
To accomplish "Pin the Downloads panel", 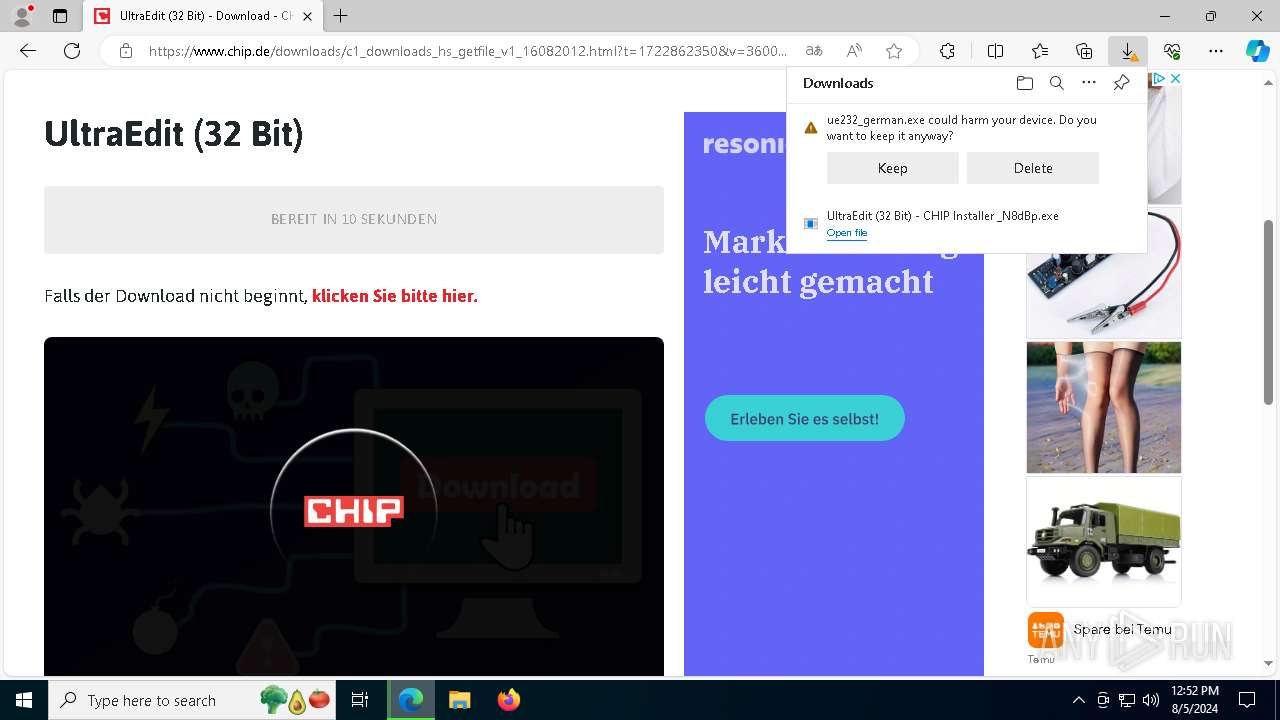I will [x=1121, y=83].
